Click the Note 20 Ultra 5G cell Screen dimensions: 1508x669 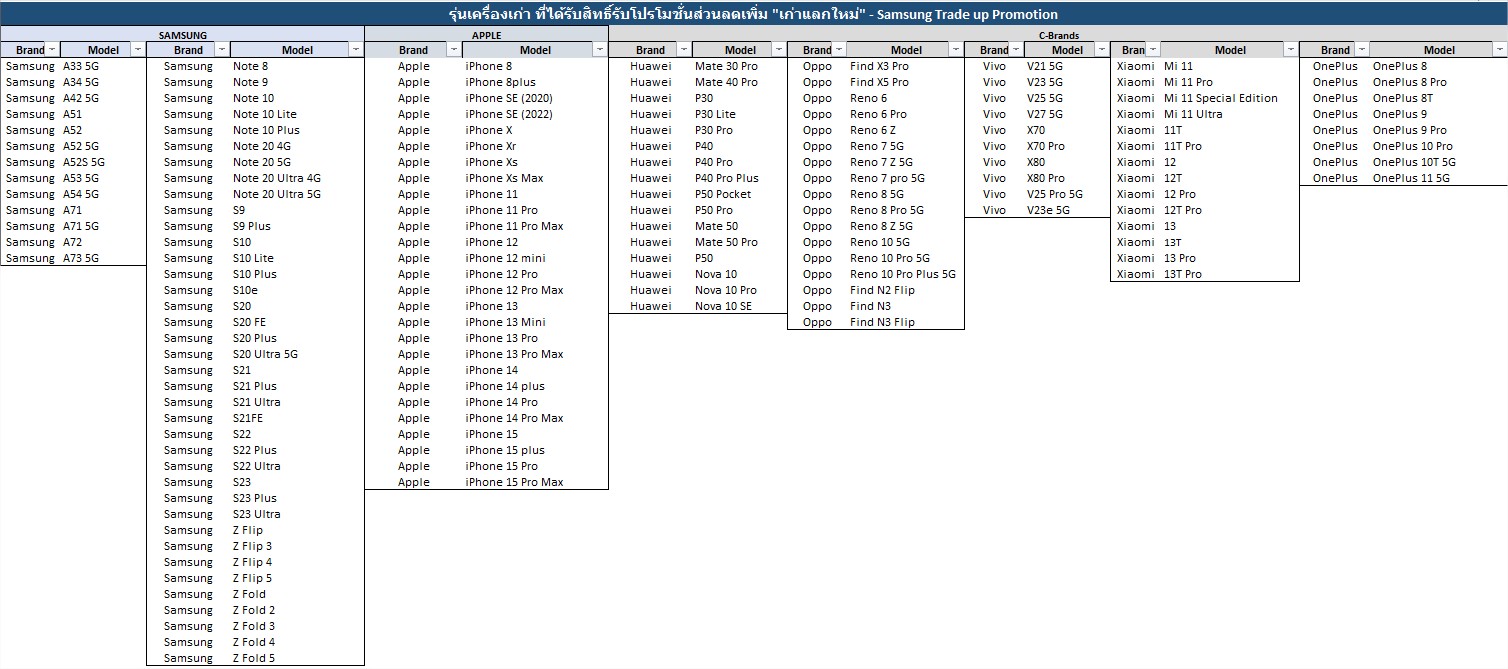tap(297, 194)
